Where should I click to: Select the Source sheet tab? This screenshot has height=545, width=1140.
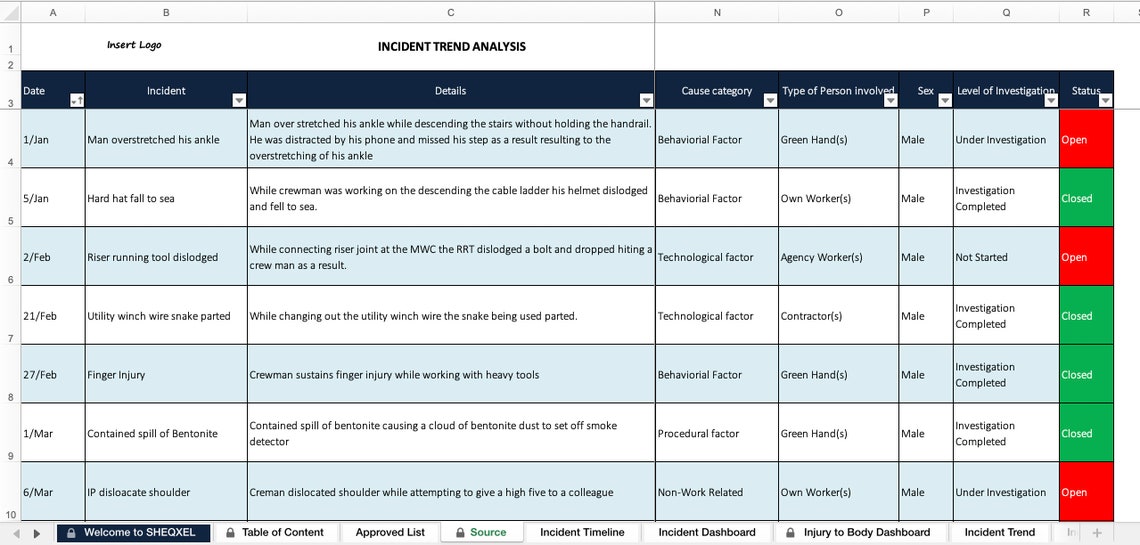tap(481, 533)
